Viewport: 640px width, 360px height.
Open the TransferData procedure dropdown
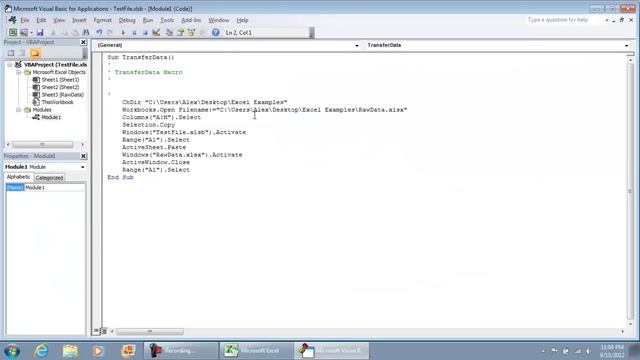coord(627,45)
